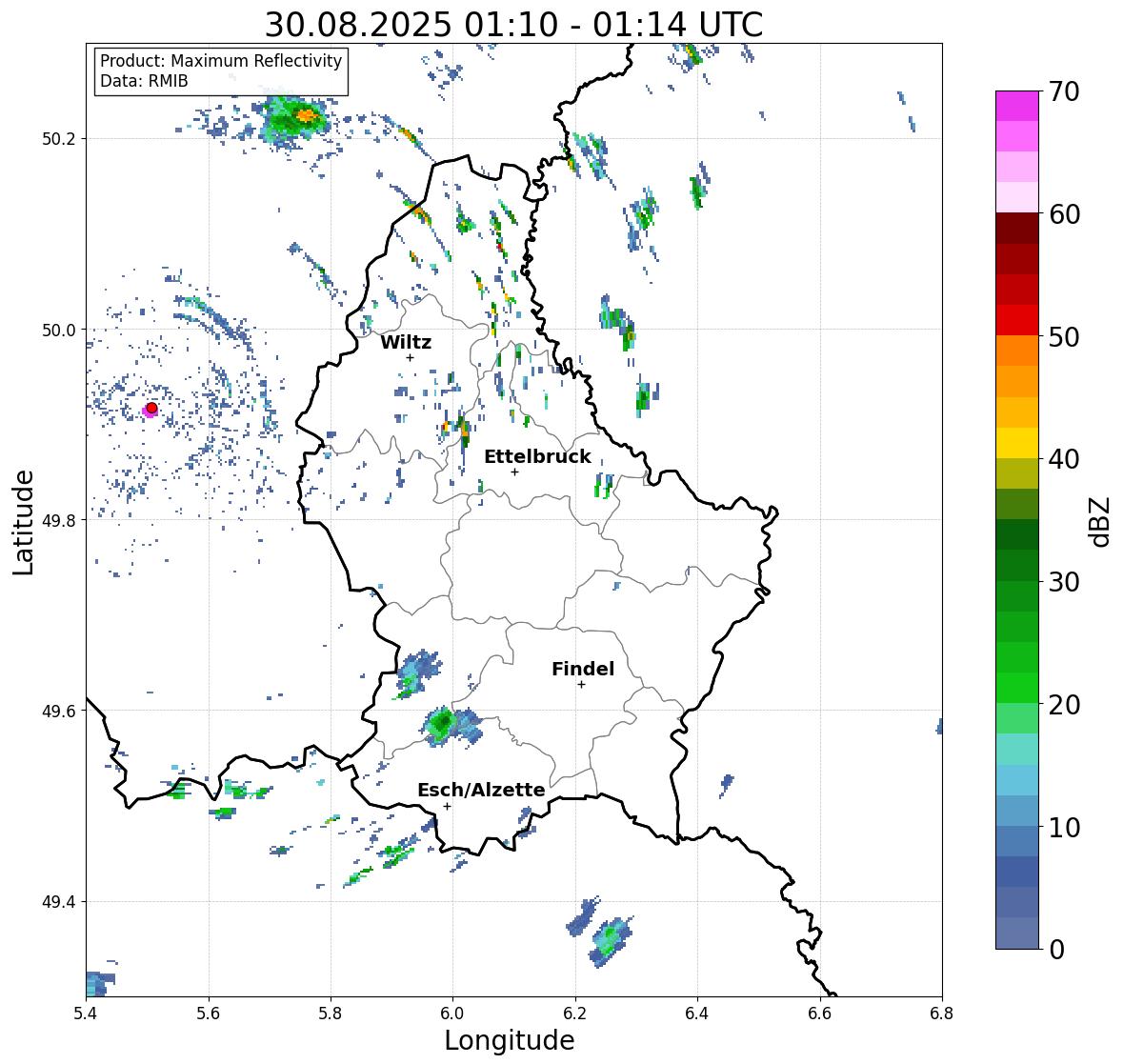Click the latitude tick label 49.8
1123x1064 pixels.
click(59, 520)
